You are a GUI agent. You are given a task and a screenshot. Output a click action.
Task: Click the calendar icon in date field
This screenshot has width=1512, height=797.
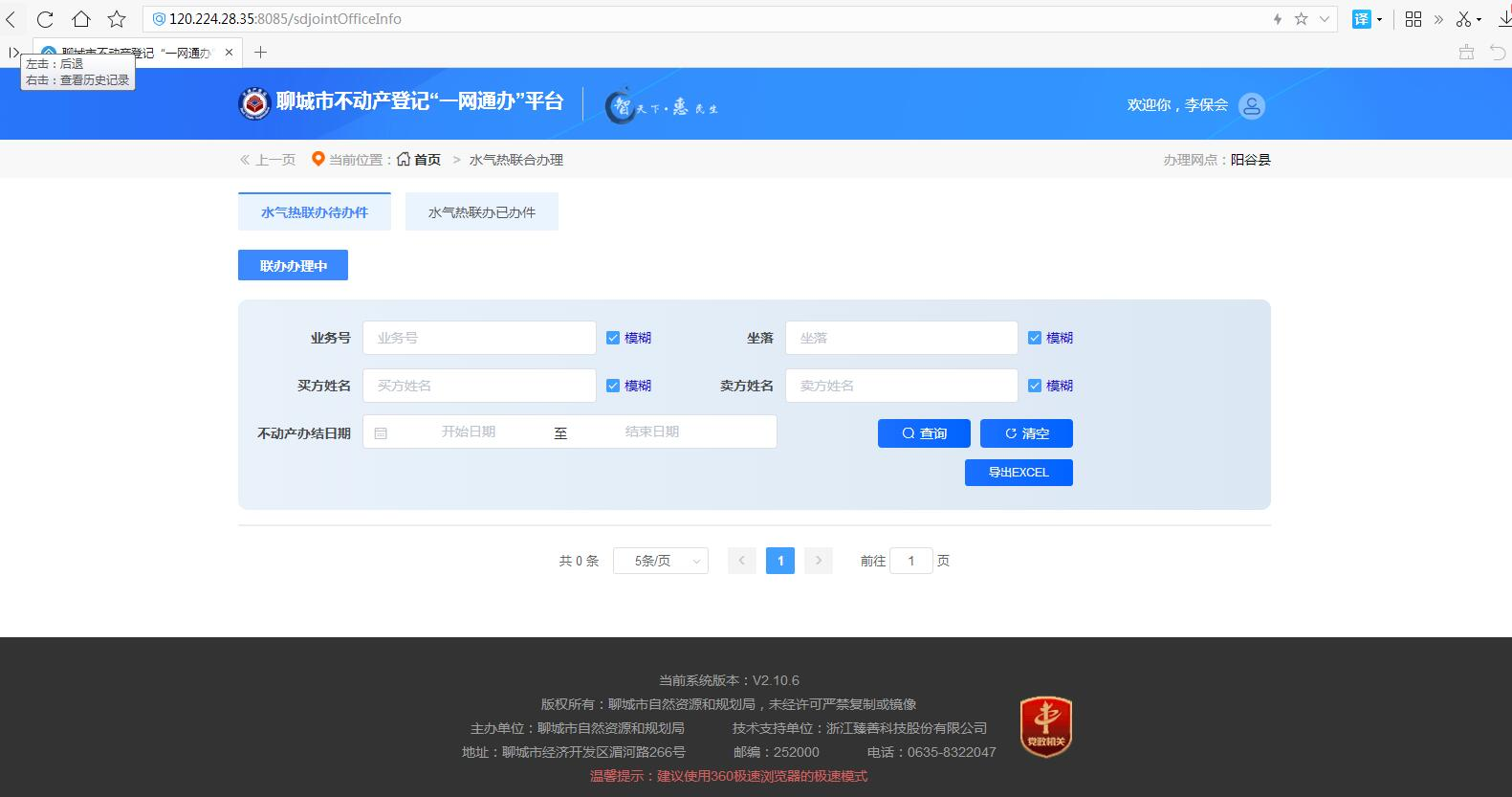(x=381, y=433)
